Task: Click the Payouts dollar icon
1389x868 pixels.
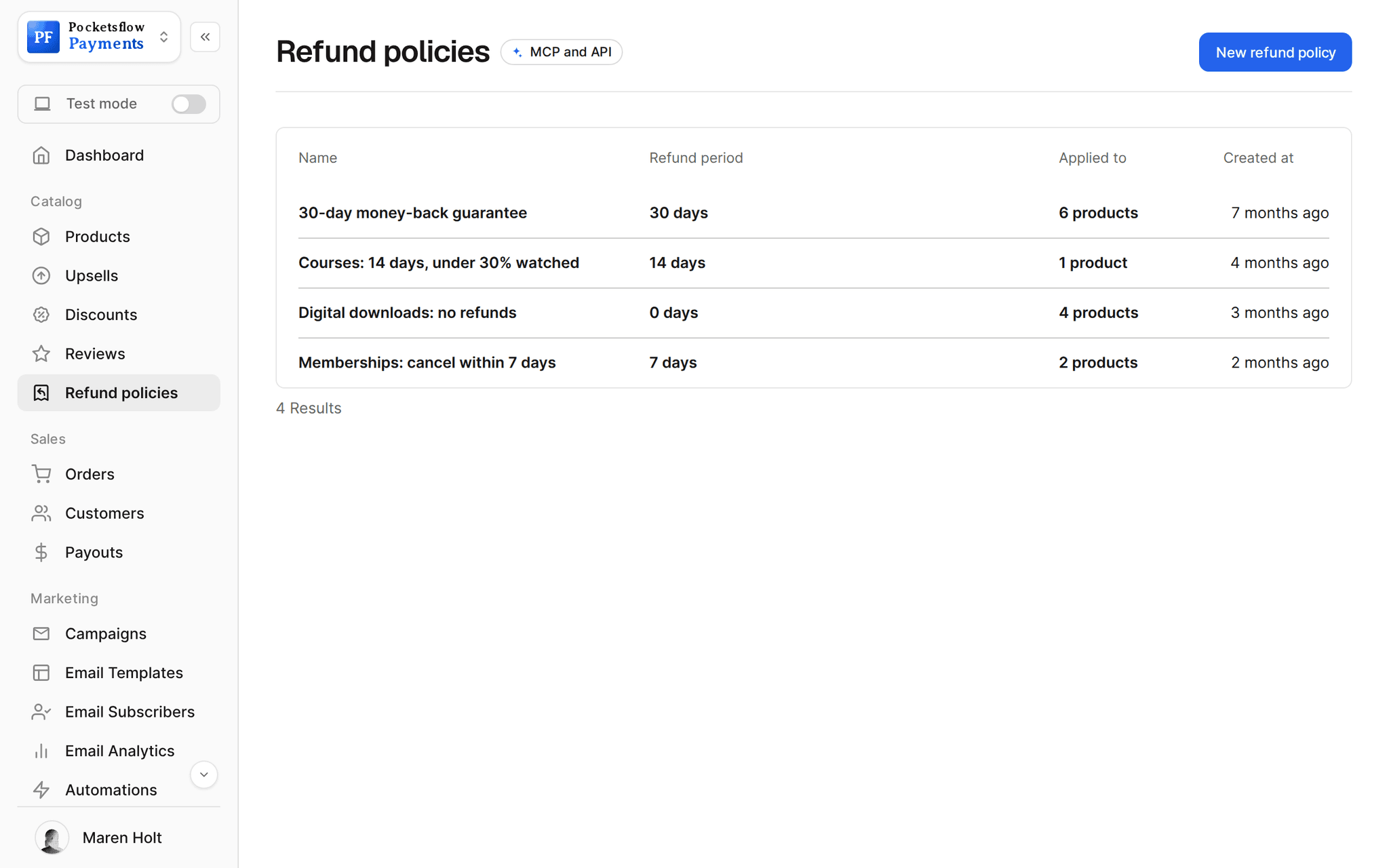Action: 41,553
